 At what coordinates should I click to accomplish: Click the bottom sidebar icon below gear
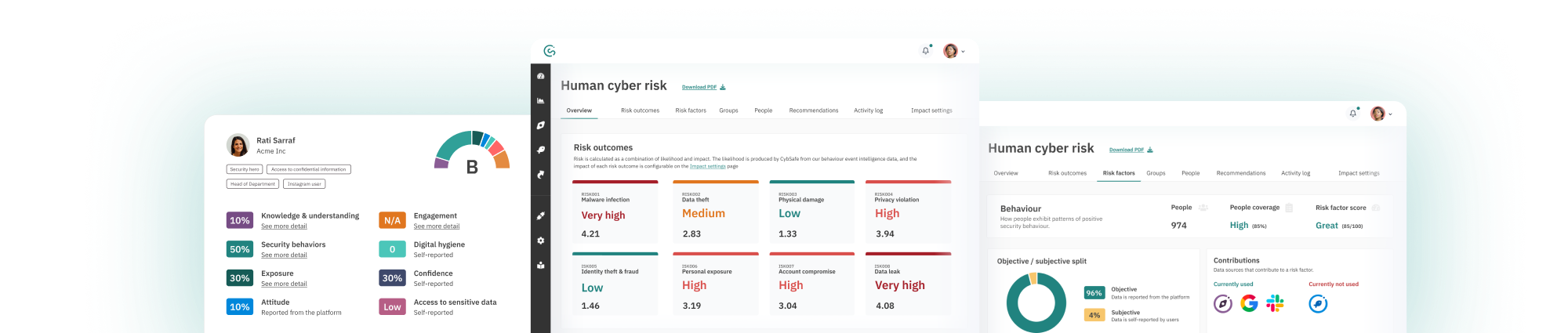[x=541, y=266]
